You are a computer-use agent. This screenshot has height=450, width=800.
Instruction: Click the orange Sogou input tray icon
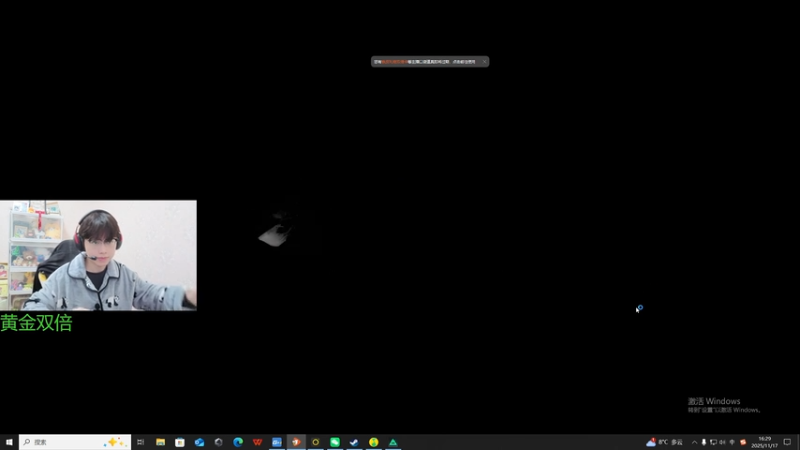[743, 442]
